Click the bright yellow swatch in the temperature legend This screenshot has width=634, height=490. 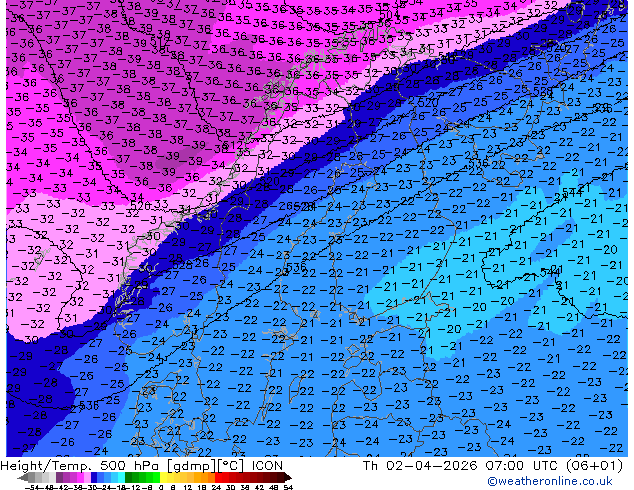[x=163, y=478]
